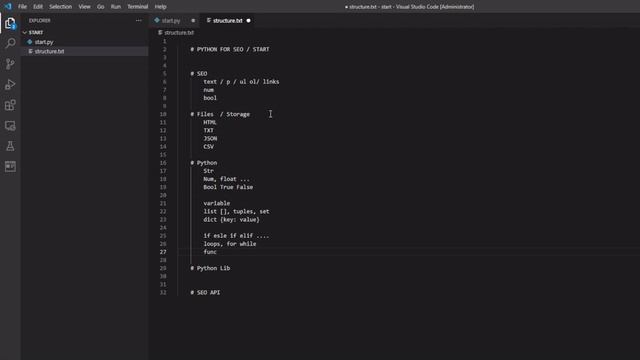
Task: Click the unsaved dot on start.py tab
Action: coord(193,20)
